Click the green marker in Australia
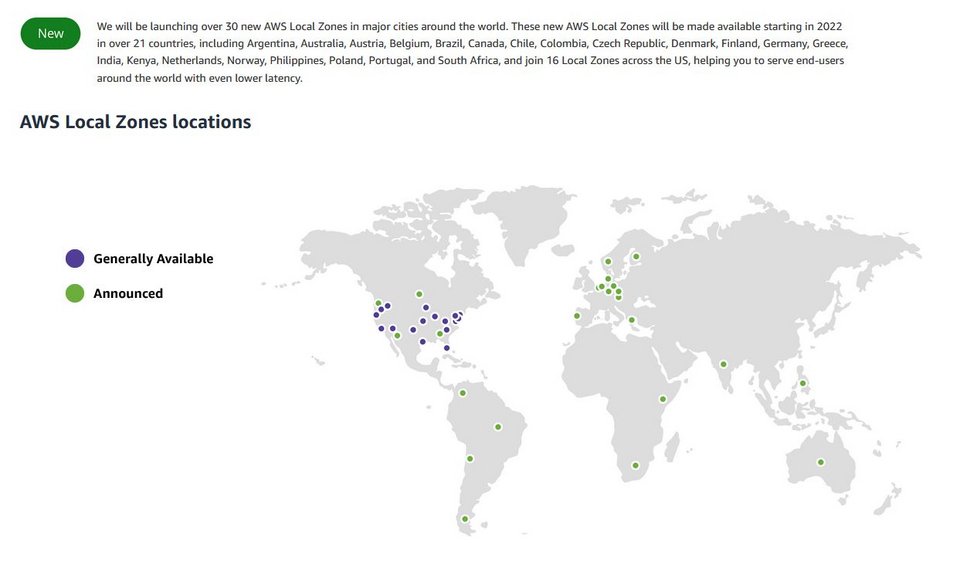 coord(820,462)
